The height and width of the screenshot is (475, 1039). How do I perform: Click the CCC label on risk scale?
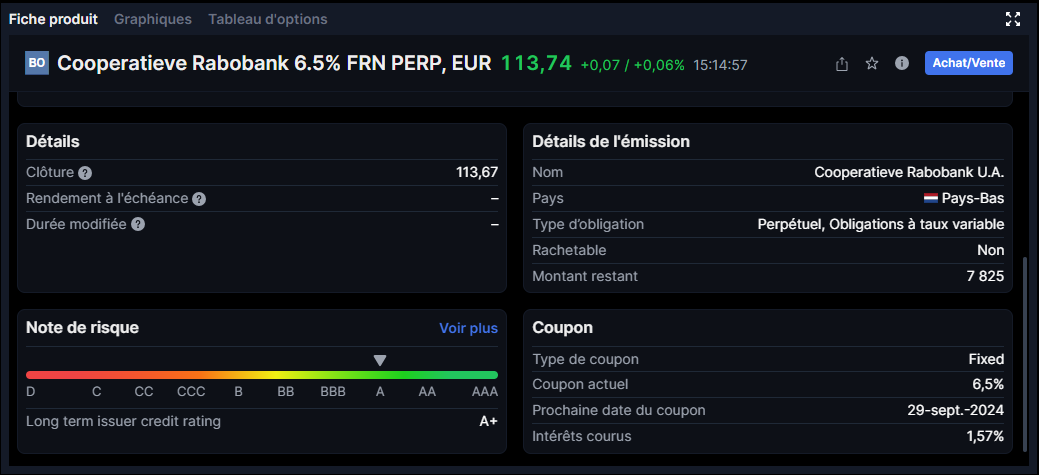pyautogui.click(x=191, y=392)
